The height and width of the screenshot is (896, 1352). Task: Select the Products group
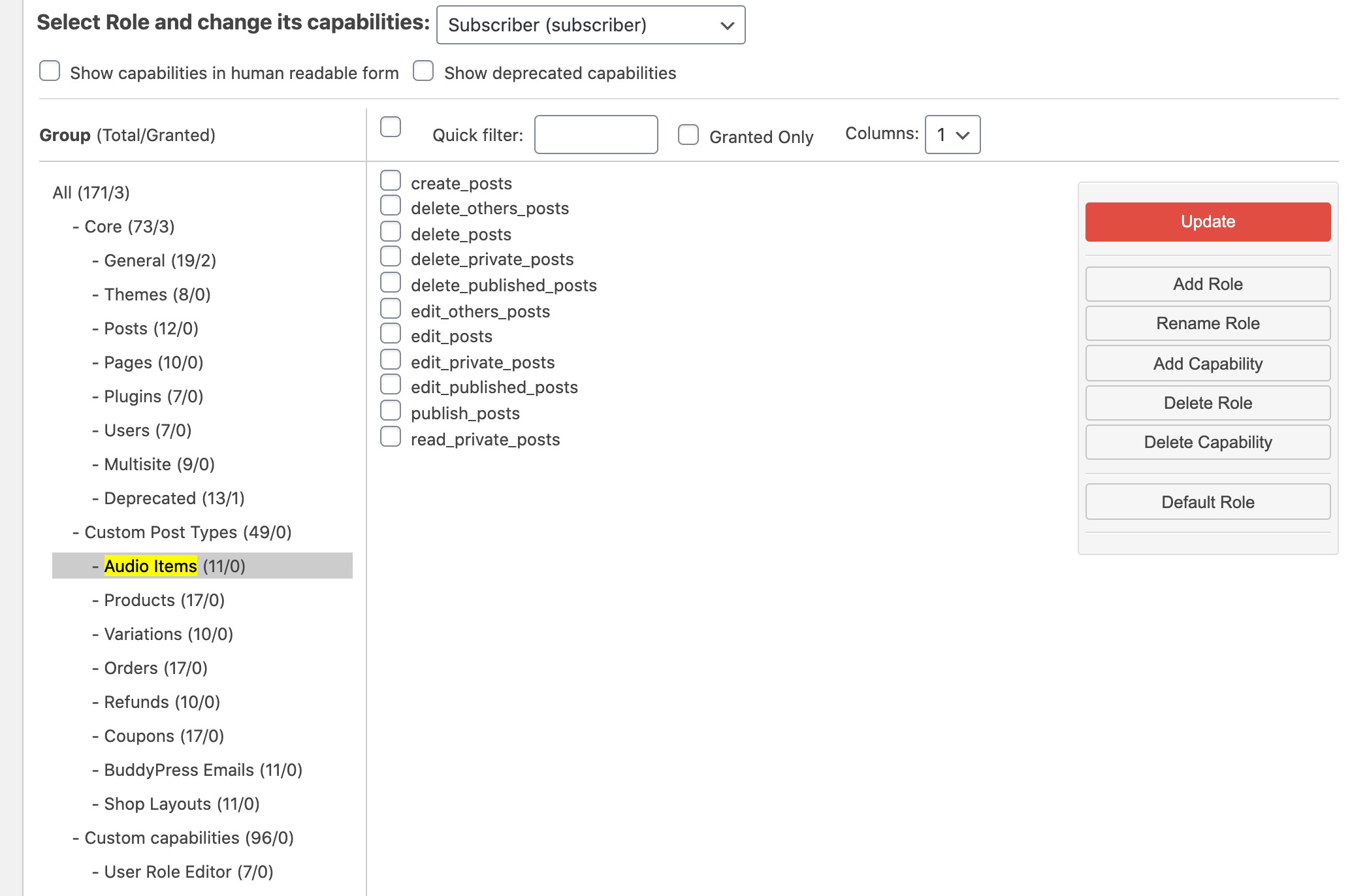point(164,600)
